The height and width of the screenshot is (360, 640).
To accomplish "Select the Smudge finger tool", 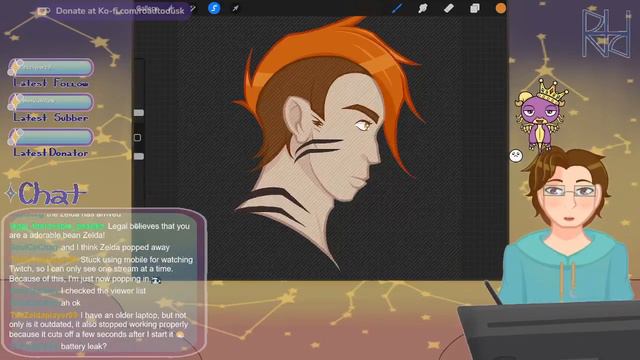I will click(x=423, y=8).
